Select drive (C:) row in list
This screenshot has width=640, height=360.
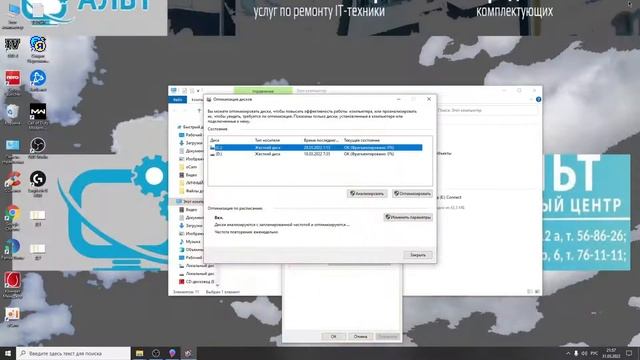coord(316,147)
